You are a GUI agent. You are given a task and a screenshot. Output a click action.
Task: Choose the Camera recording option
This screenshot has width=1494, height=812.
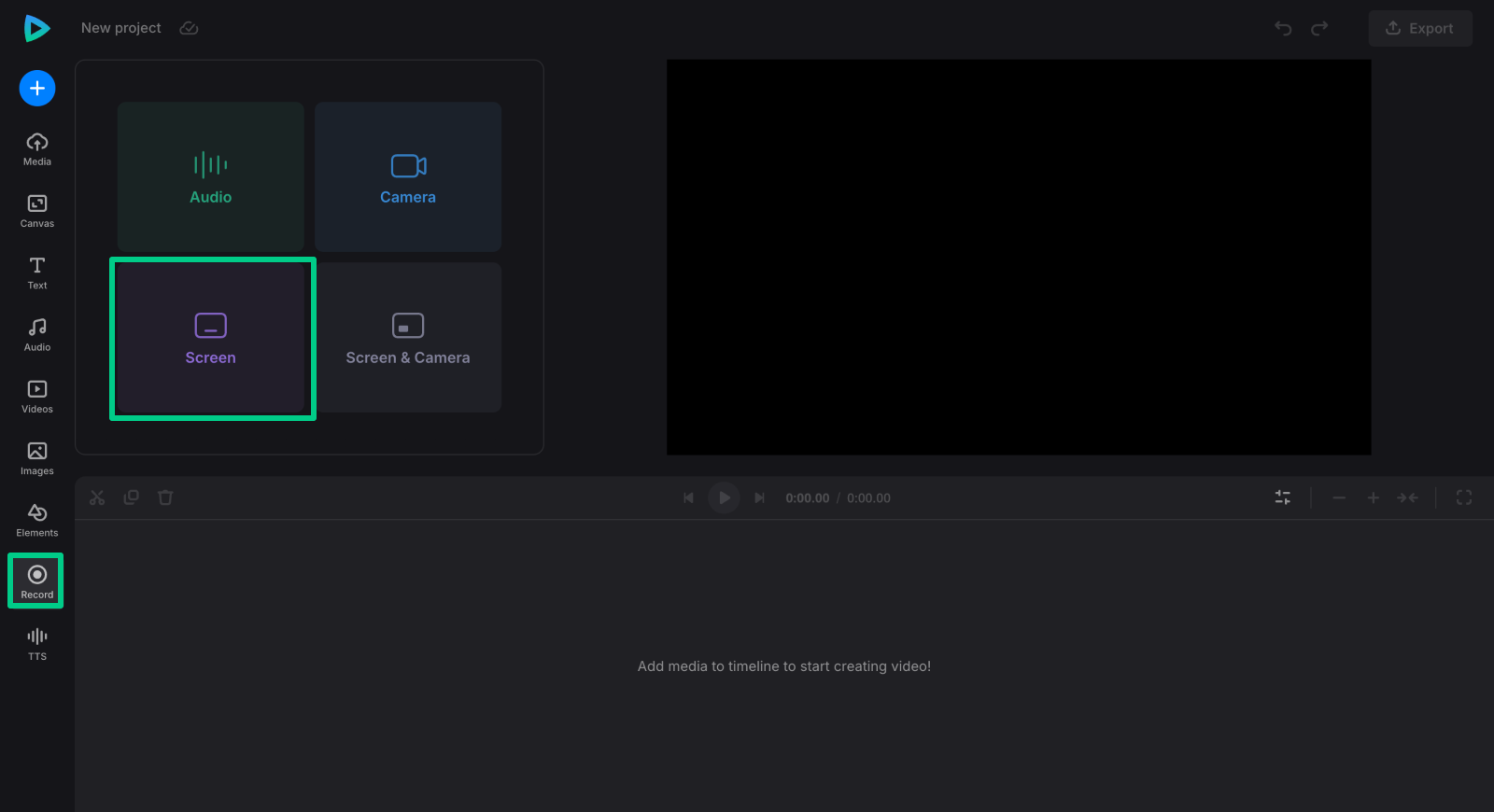tap(408, 176)
